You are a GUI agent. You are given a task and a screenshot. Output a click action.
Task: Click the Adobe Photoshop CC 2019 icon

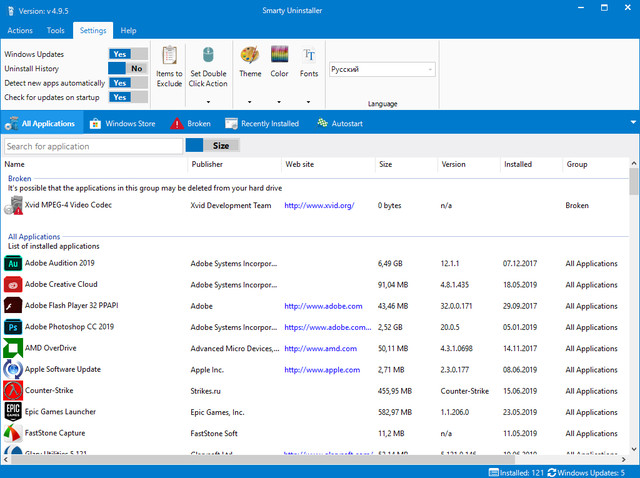point(13,327)
